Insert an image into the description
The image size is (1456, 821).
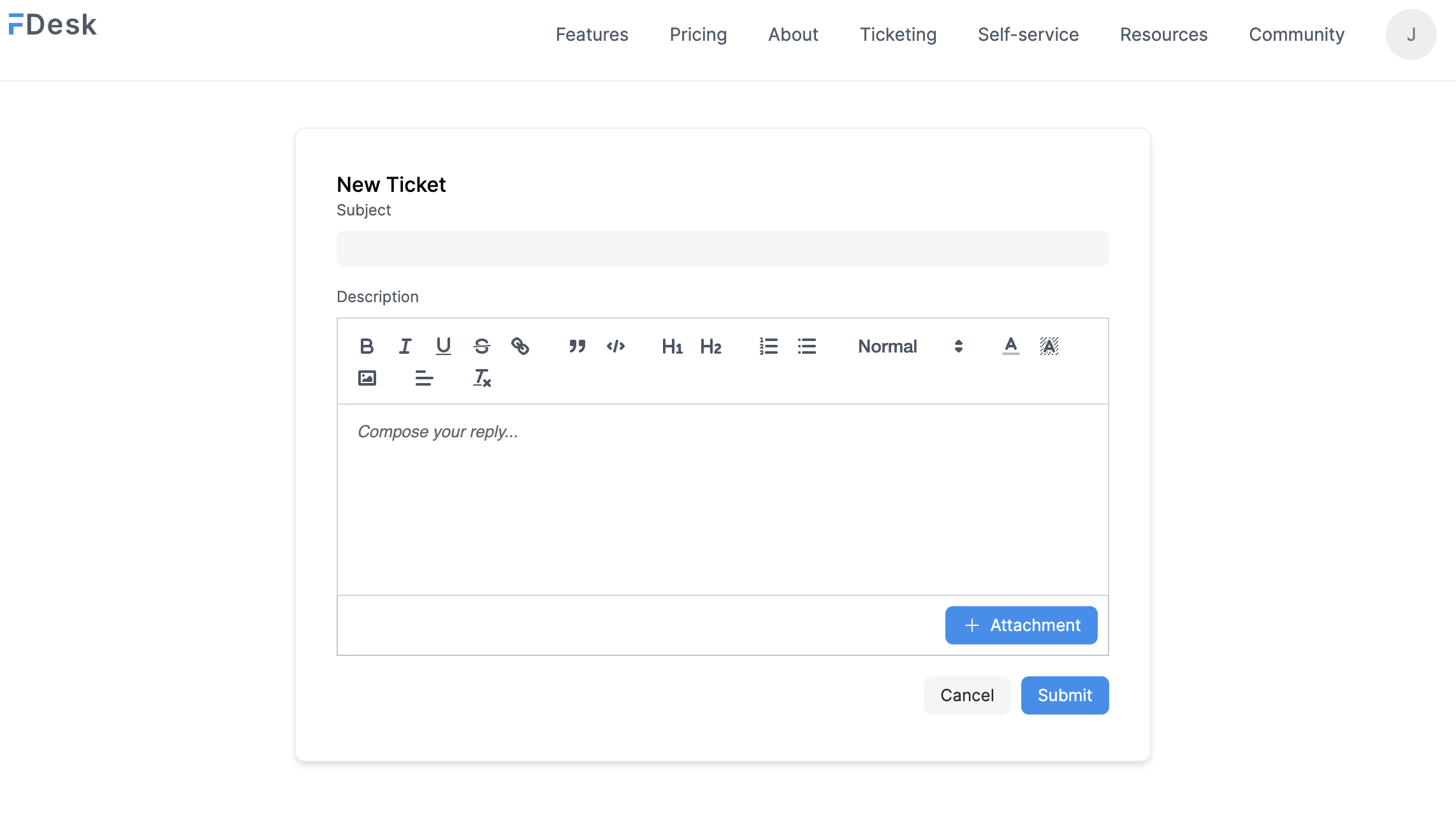tap(367, 377)
